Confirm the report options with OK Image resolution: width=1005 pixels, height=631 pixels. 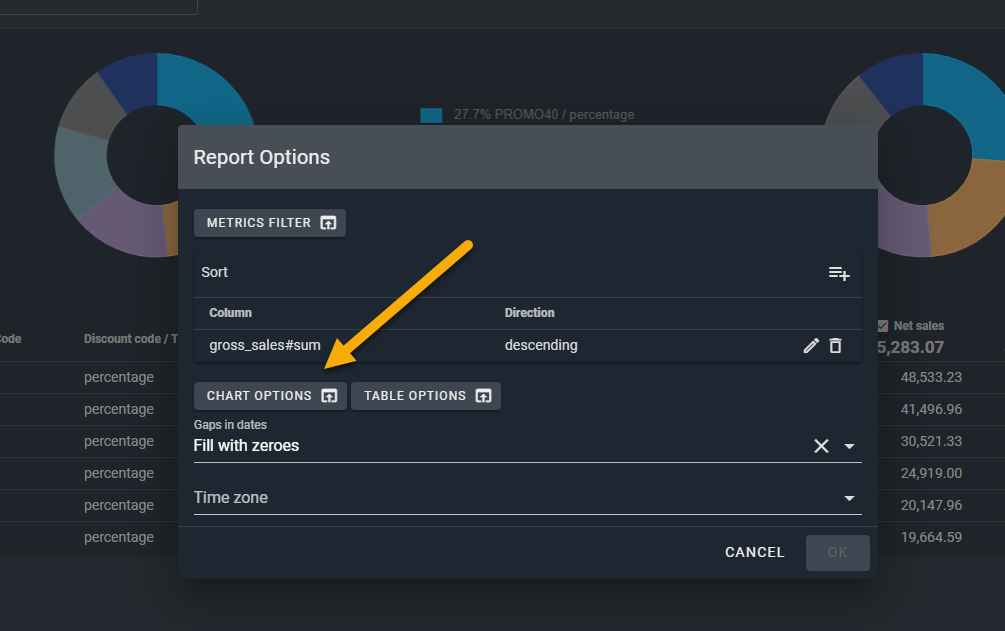point(837,553)
